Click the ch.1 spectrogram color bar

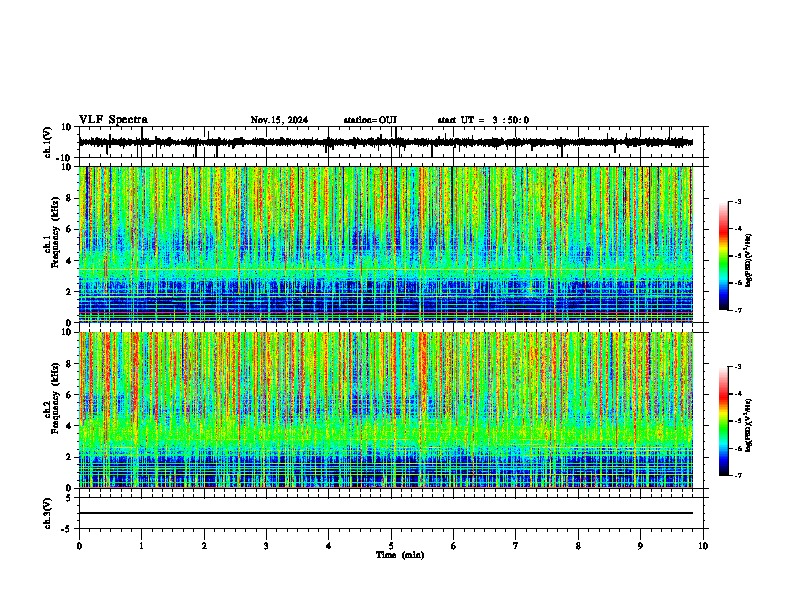724,256
